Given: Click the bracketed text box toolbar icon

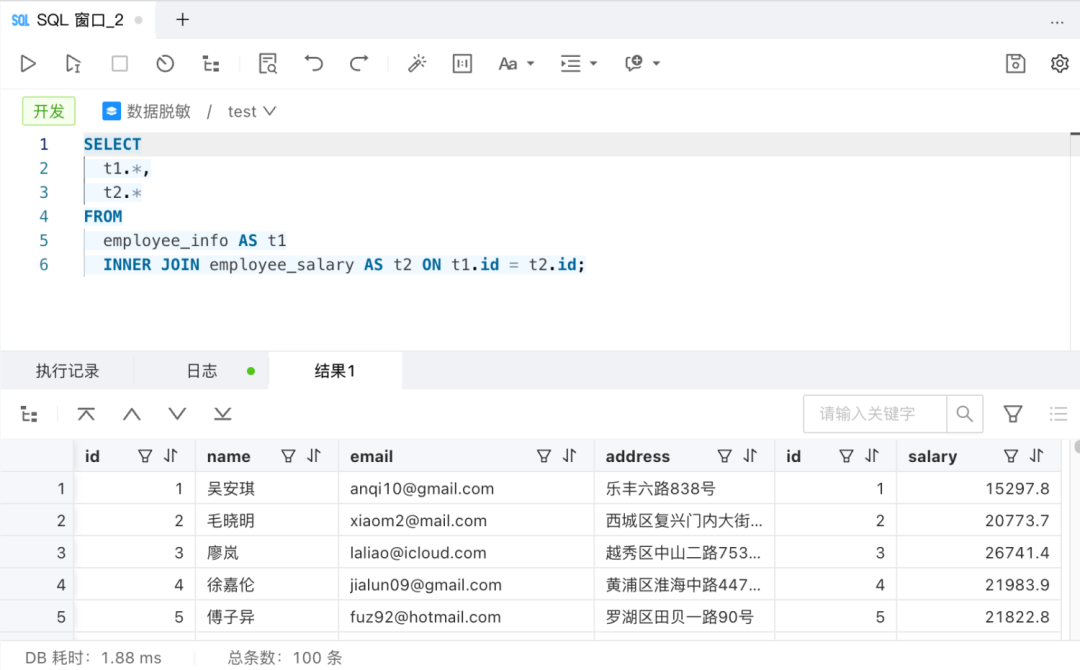Looking at the screenshot, I should (x=462, y=64).
